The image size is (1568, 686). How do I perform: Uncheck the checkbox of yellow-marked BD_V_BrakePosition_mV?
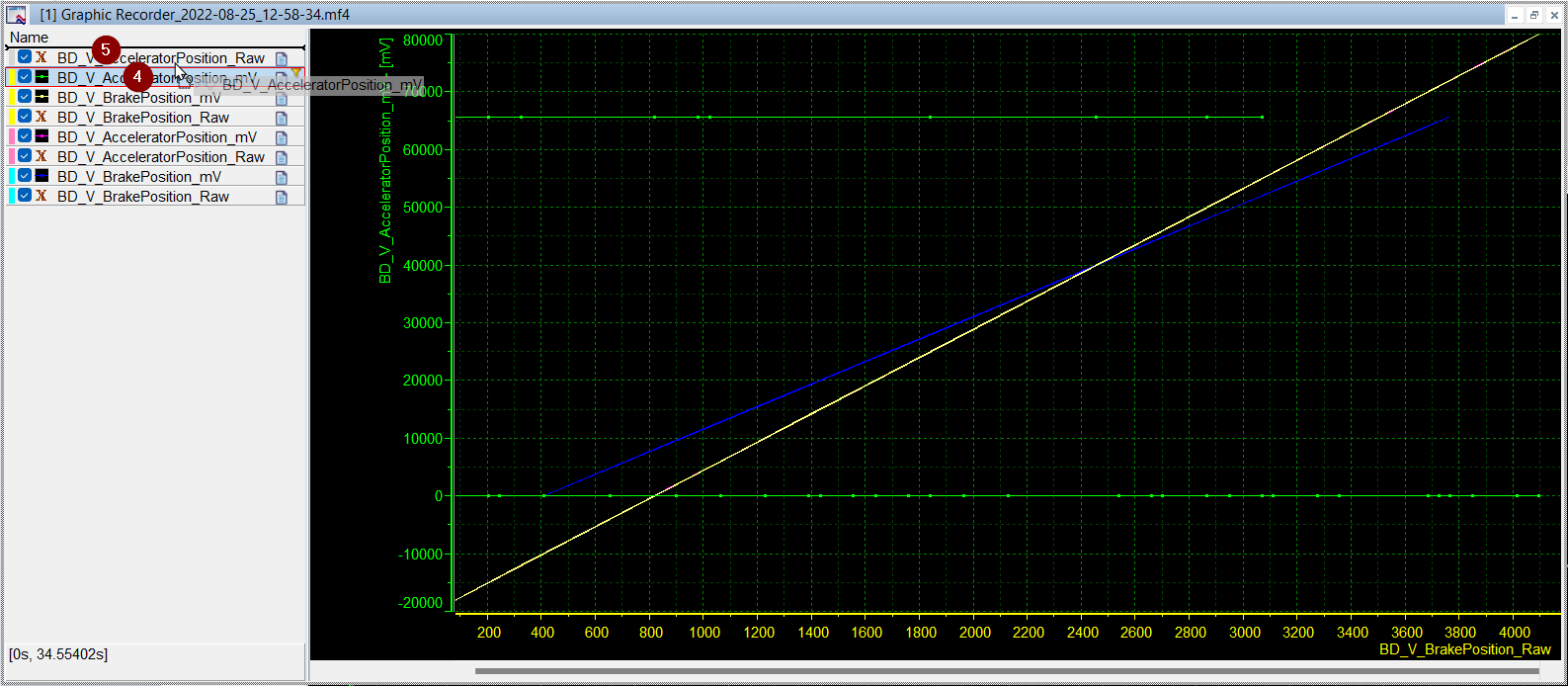click(25, 98)
